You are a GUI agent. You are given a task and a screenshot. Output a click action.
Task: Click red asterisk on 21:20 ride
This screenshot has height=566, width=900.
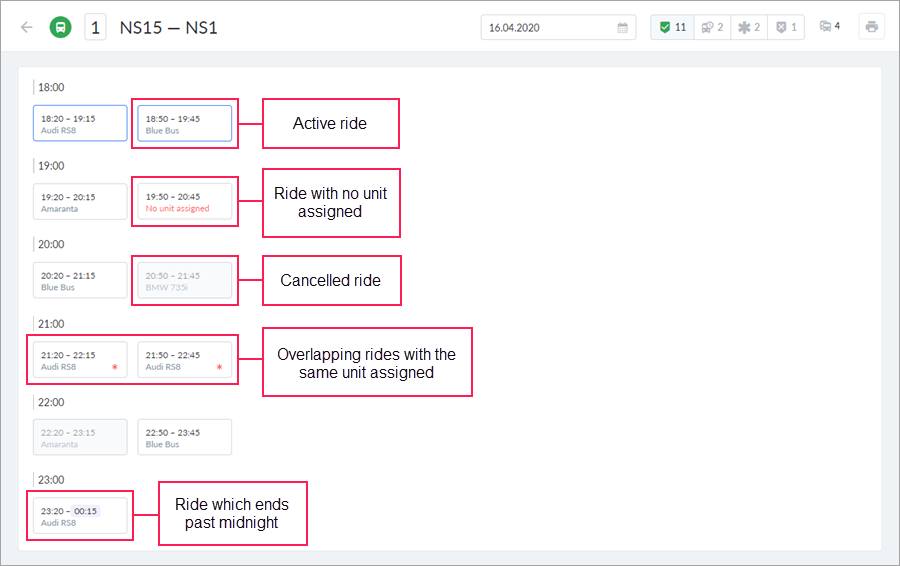click(114, 368)
